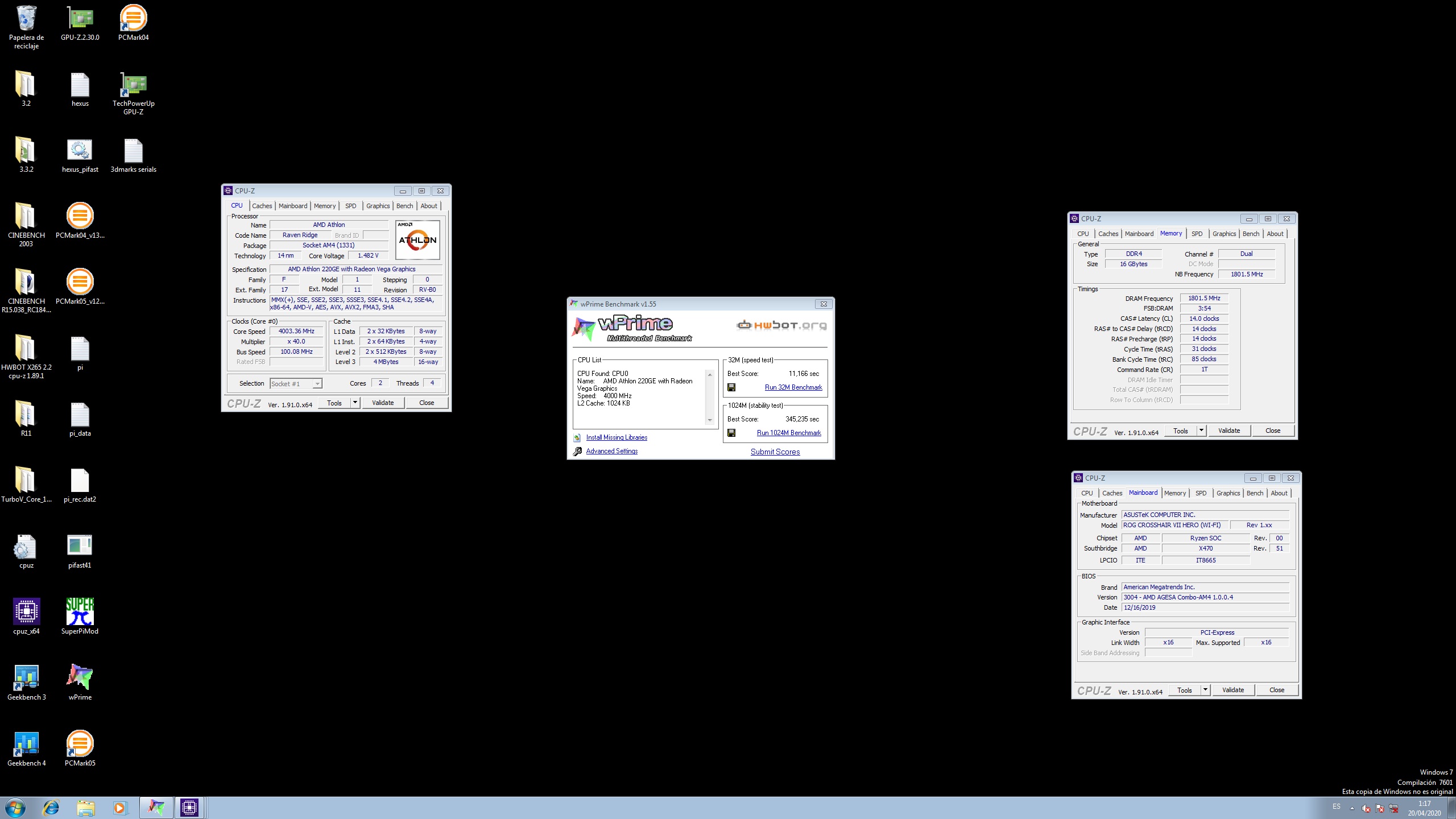Image resolution: width=1456 pixels, height=819 pixels.
Task: Open About tab in Mainboard window
Action: point(1279,493)
